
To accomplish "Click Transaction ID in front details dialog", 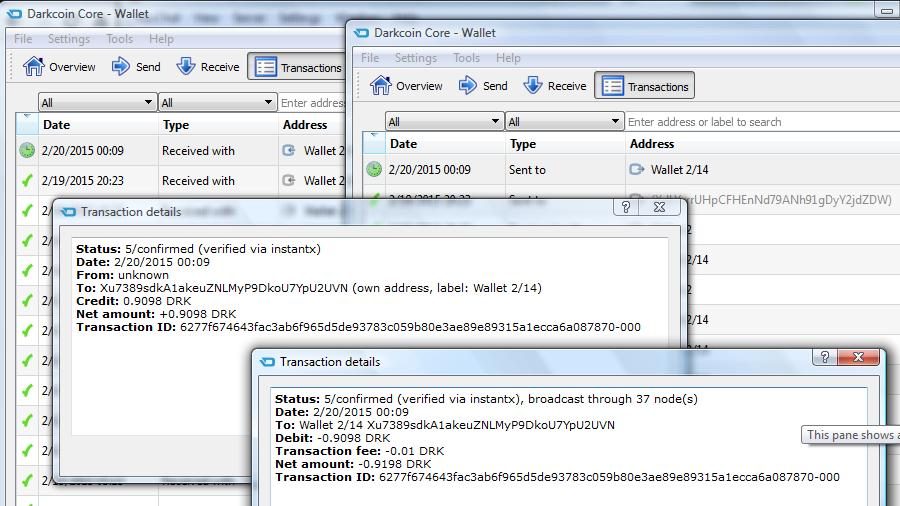I will pyautogui.click(x=557, y=477).
